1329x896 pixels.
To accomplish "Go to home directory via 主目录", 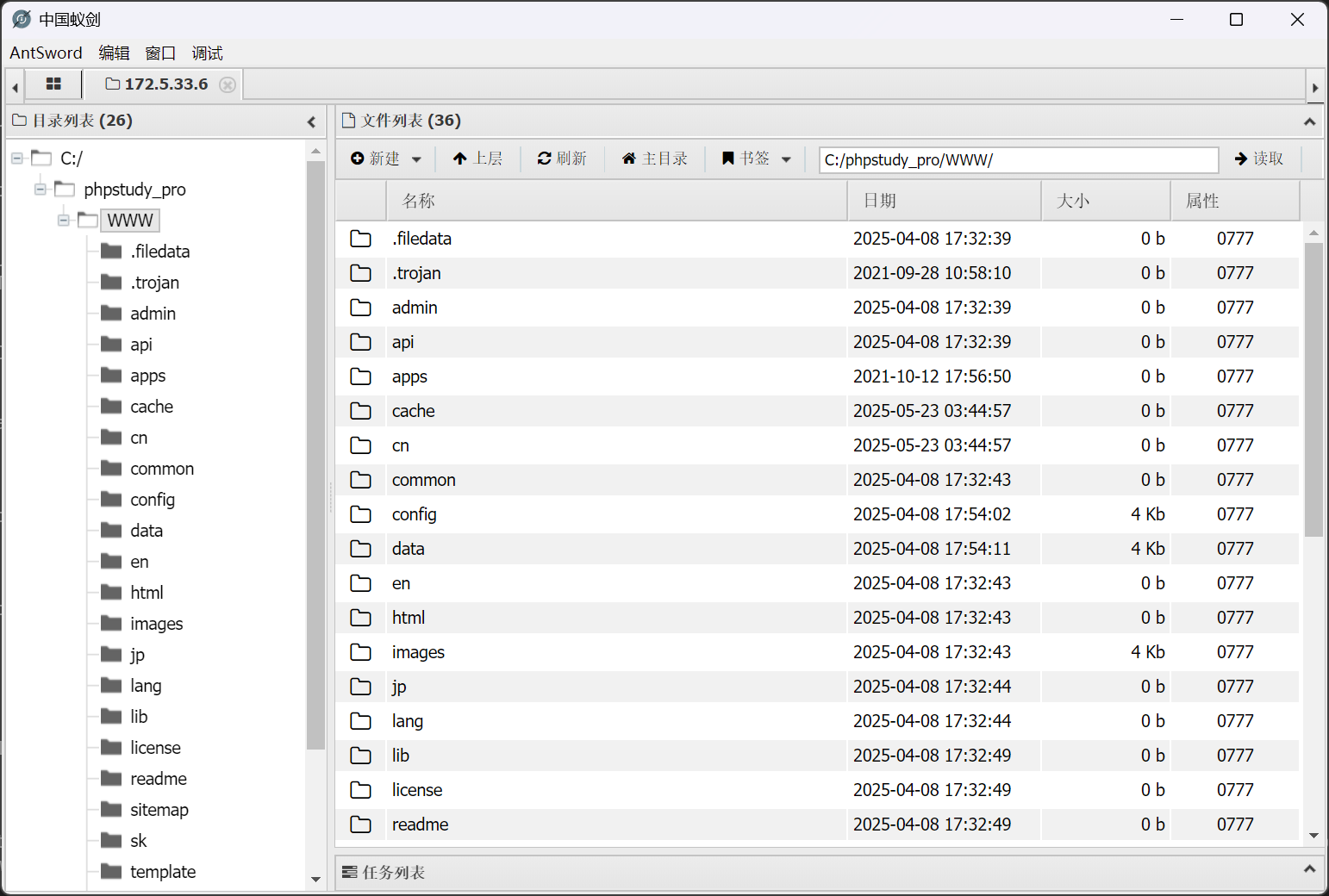I will tap(655, 159).
